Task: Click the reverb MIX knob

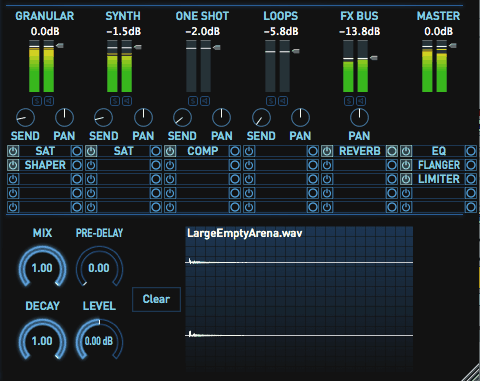Action: pyautogui.click(x=42, y=268)
